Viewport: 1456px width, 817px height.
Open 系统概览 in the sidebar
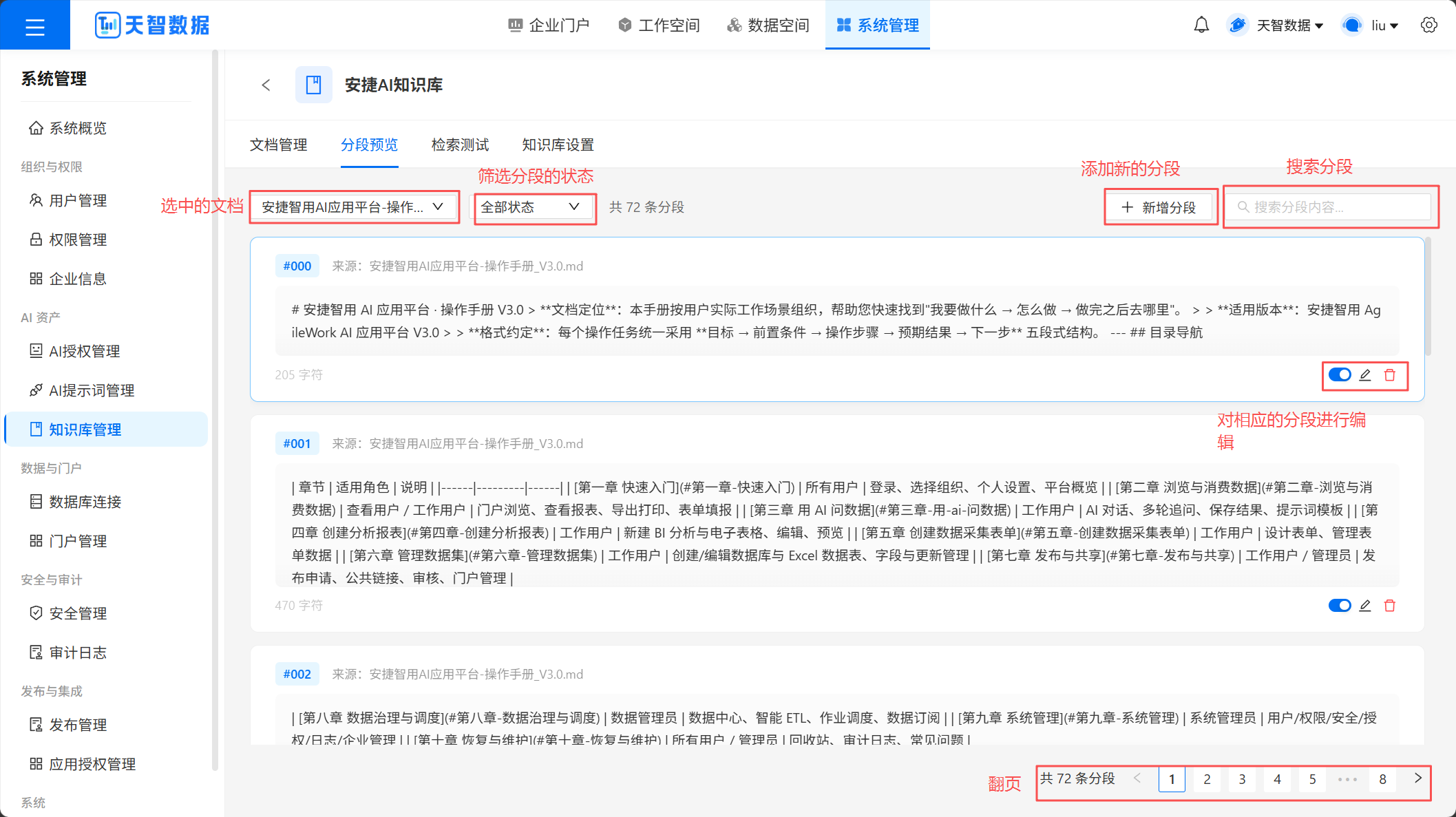click(106, 129)
